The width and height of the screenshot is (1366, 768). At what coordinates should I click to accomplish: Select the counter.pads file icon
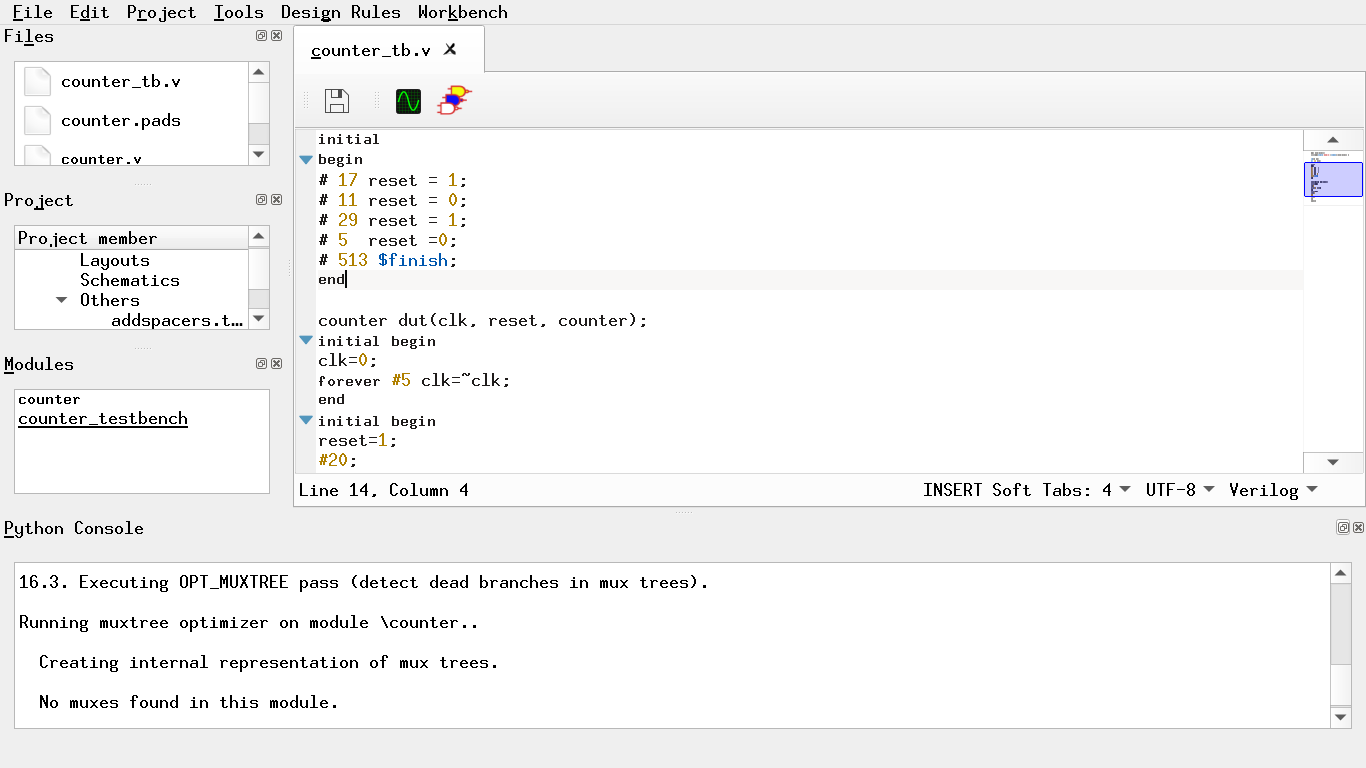37,120
